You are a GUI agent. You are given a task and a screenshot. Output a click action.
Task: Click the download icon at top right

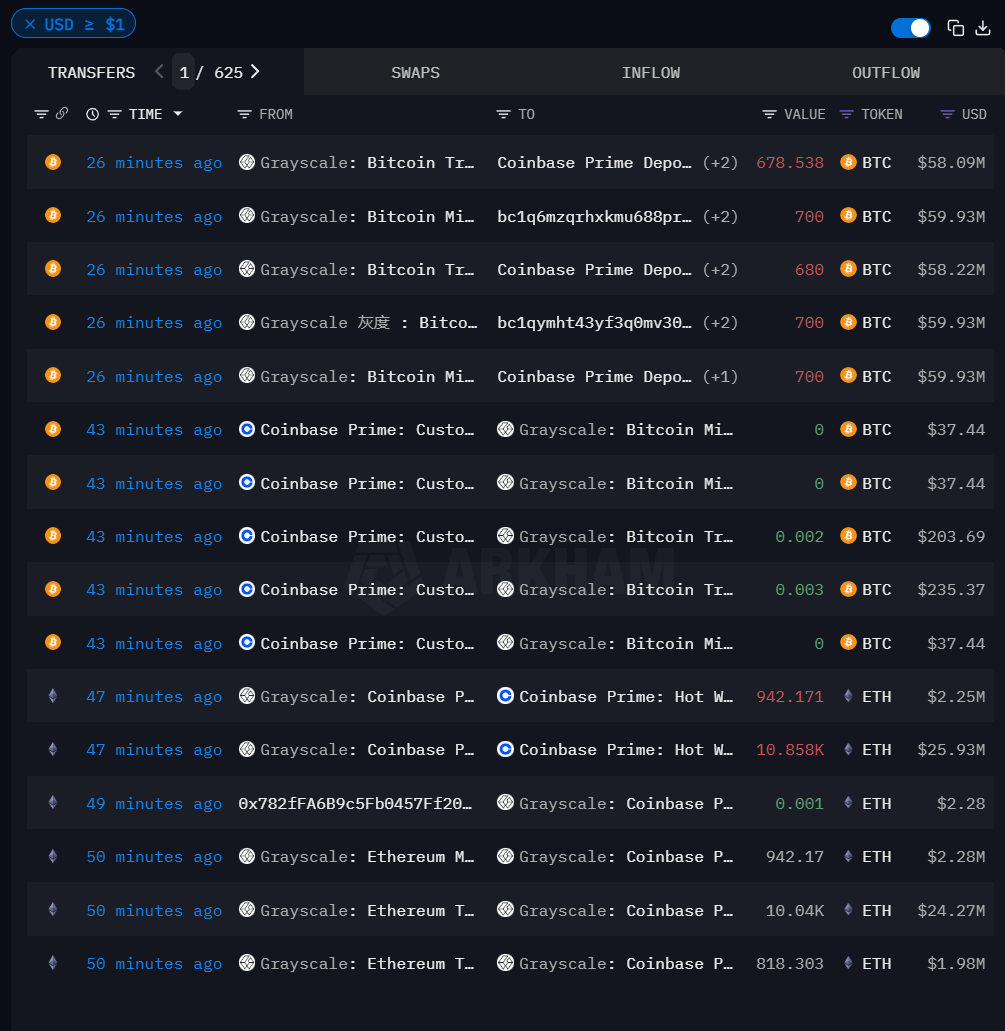(x=984, y=27)
